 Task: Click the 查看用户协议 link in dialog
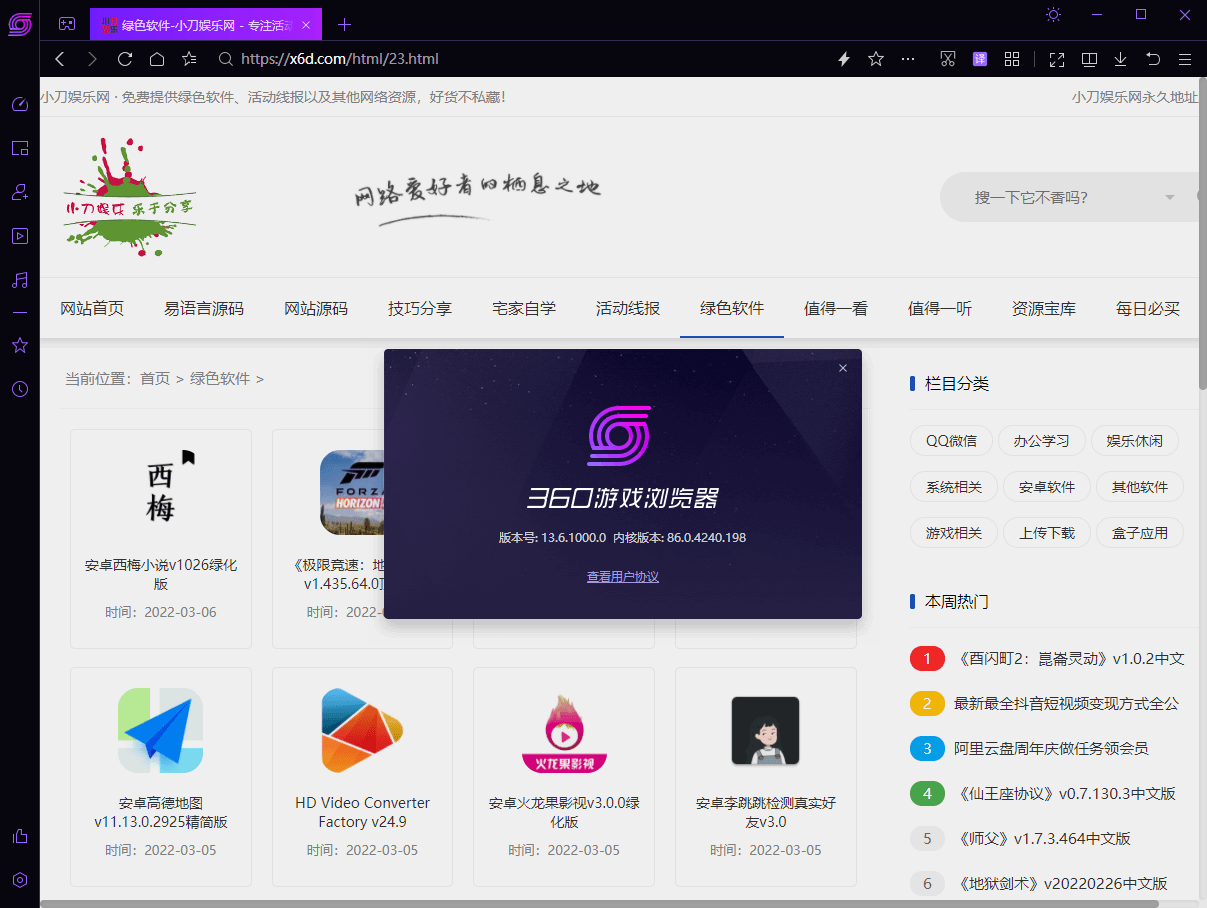click(622, 577)
